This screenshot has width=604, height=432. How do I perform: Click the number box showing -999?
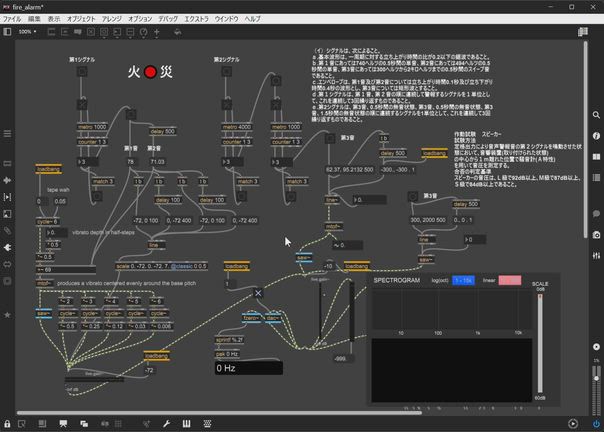click(x=344, y=359)
